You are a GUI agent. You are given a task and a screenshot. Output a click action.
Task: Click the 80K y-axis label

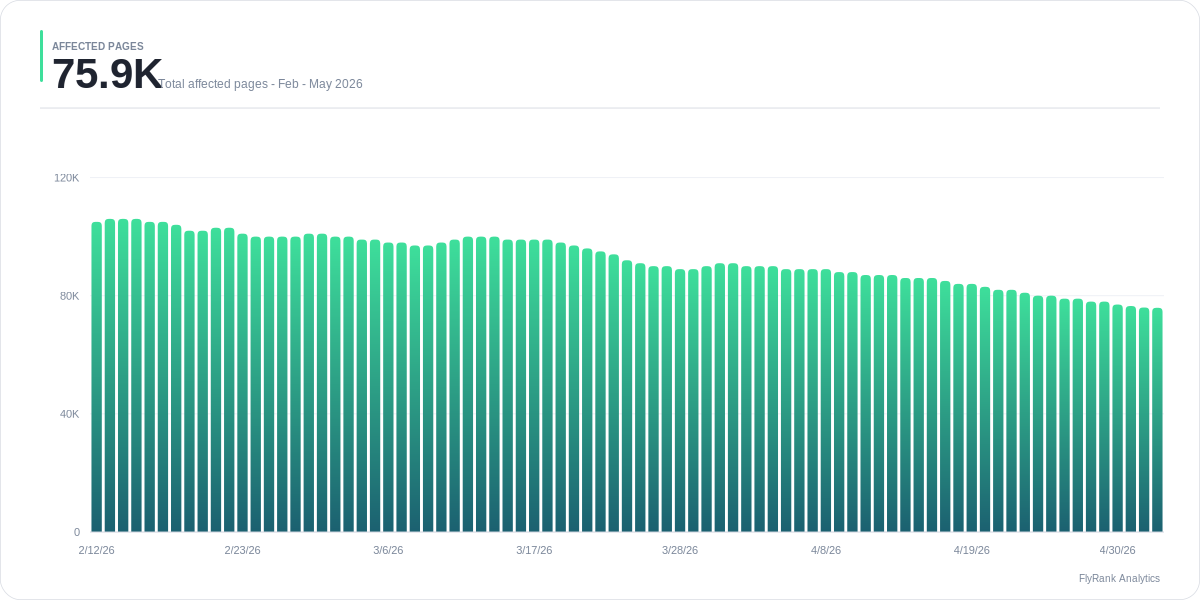click(70, 296)
